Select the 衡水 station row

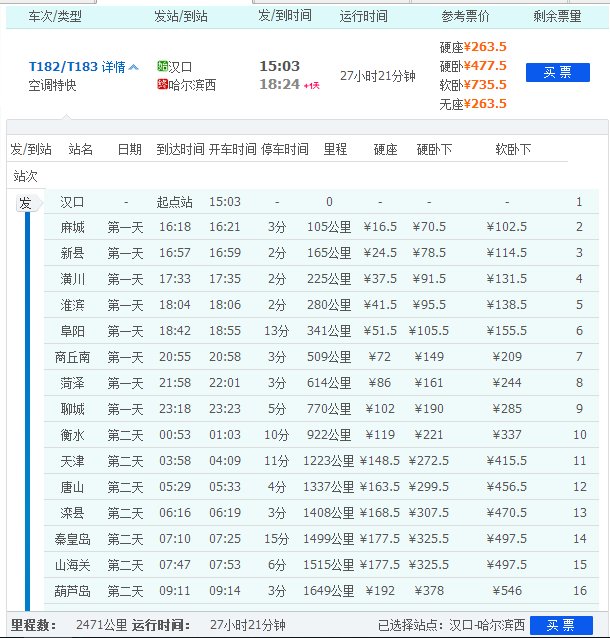click(321, 435)
